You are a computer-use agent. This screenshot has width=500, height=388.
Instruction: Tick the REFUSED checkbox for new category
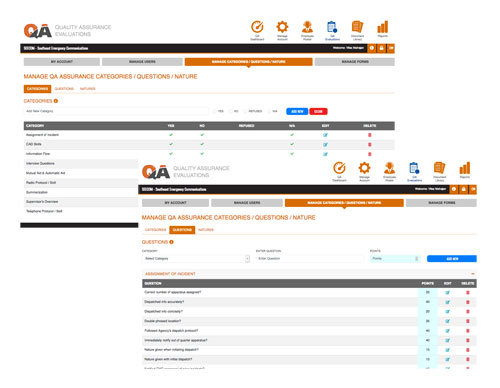coord(245,111)
